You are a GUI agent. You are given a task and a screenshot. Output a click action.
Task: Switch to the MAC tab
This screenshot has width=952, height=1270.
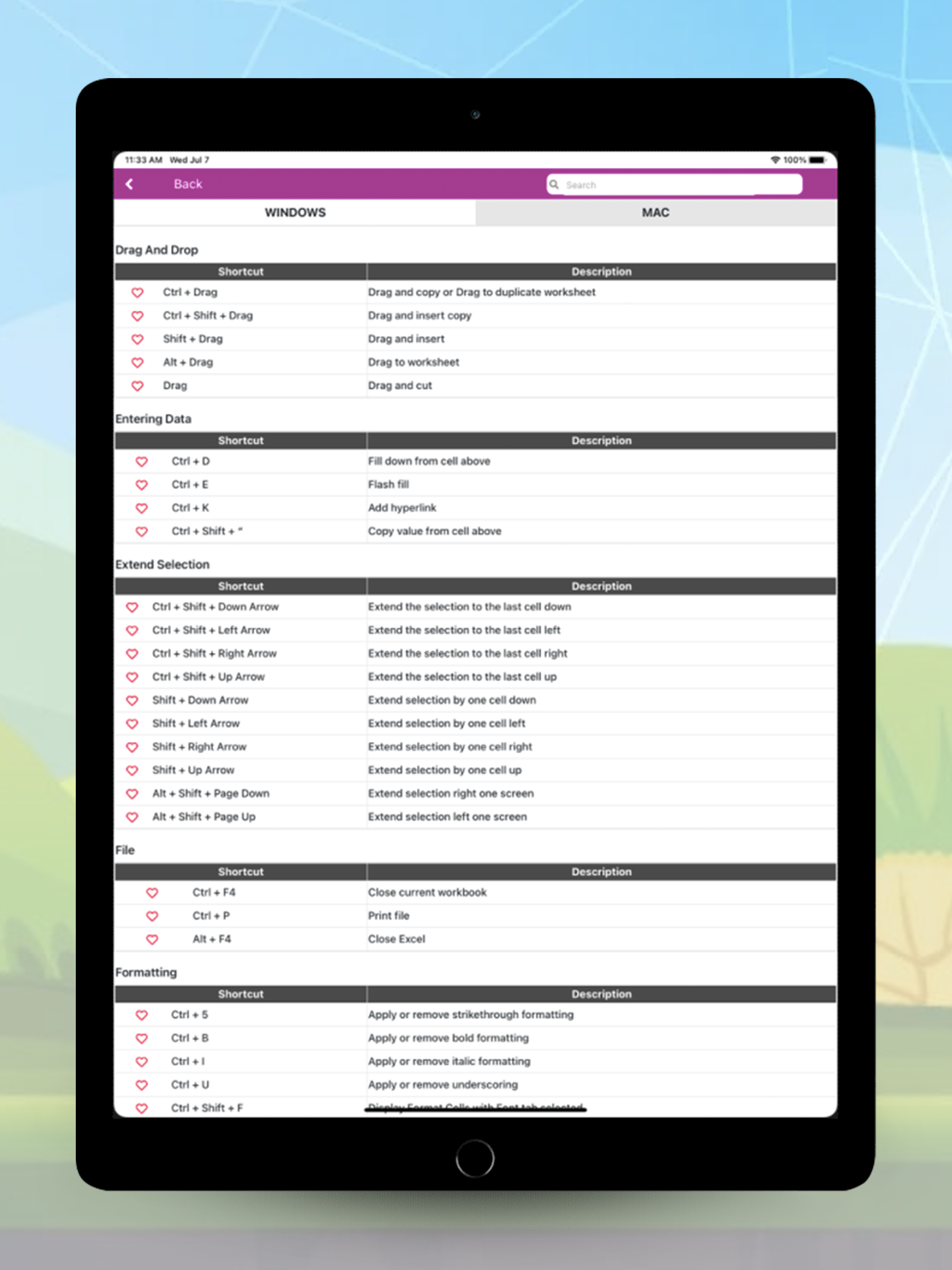[x=655, y=212]
